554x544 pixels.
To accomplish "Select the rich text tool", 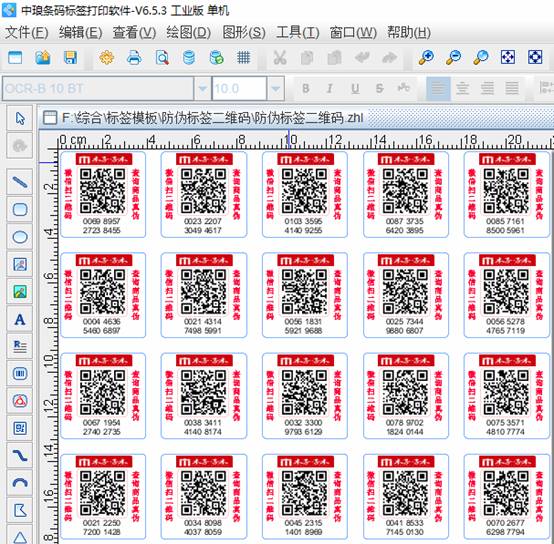I will click(20, 347).
